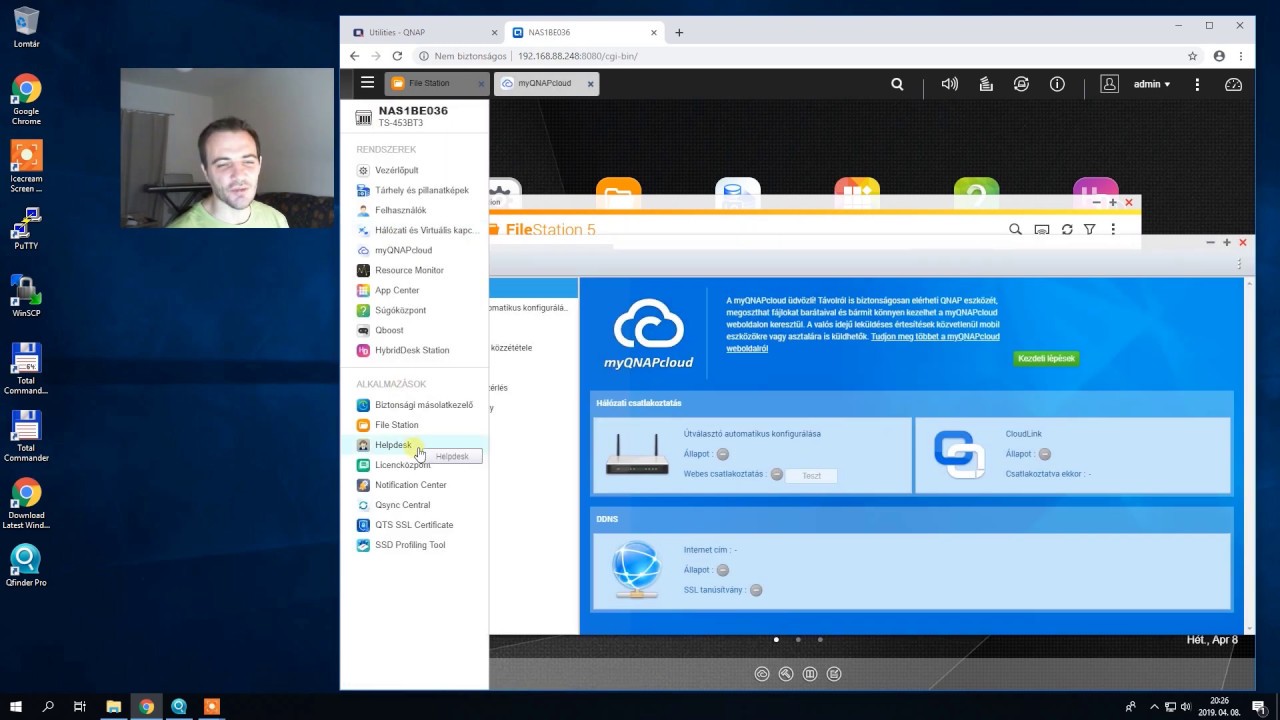Open external devices icon in QTS bar
The width and height of the screenshot is (1280, 720).
[1021, 85]
